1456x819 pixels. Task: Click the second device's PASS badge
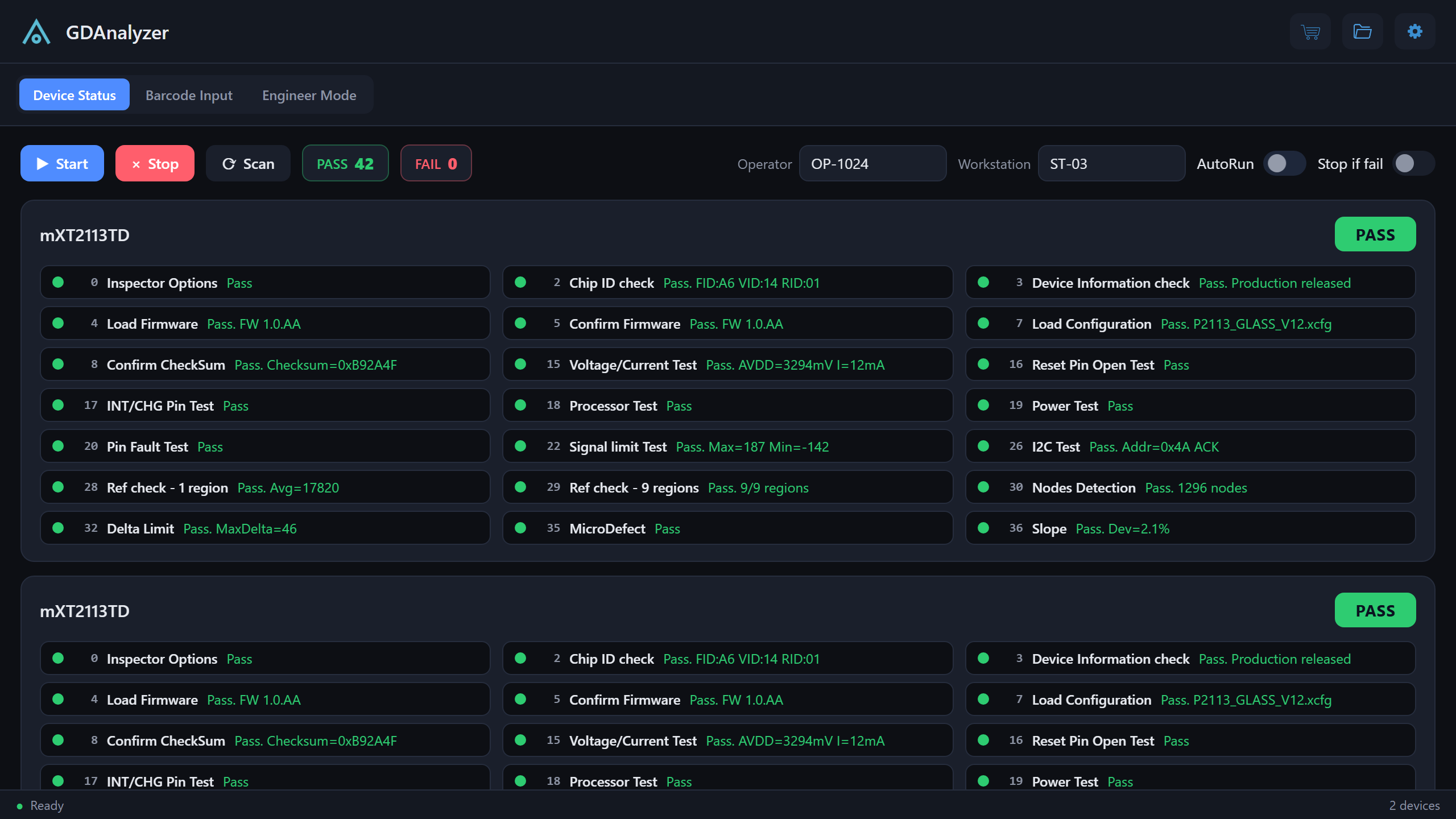pos(1375,610)
